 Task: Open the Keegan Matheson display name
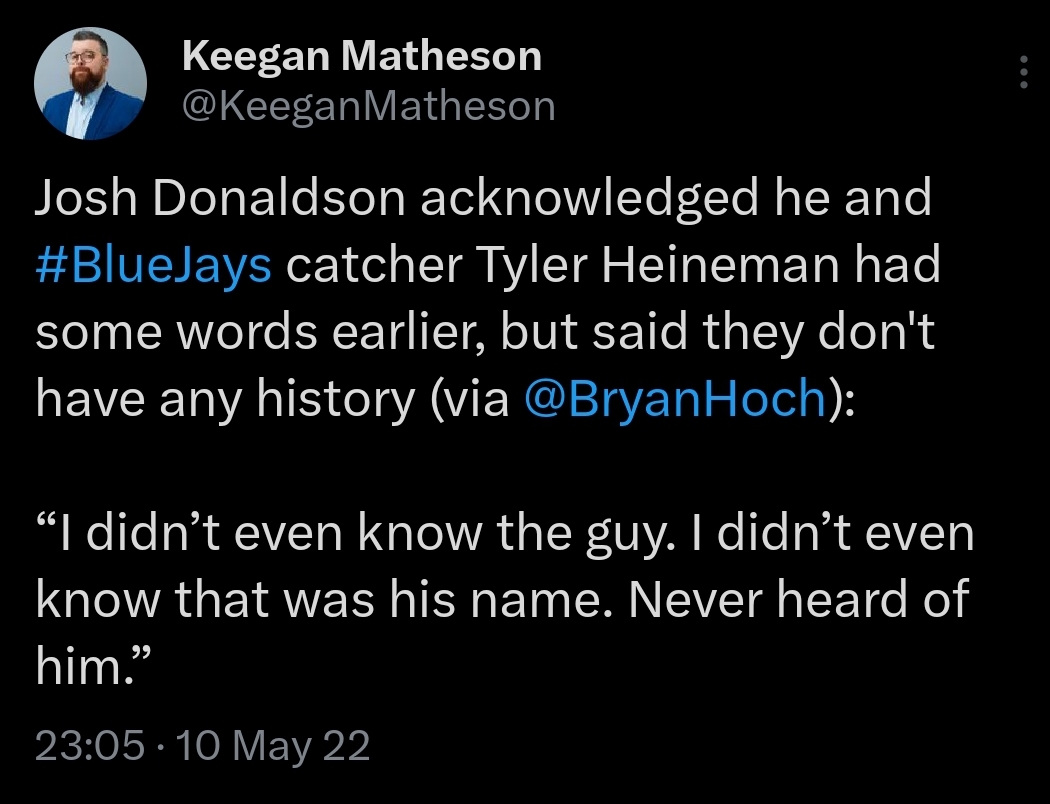click(x=362, y=56)
